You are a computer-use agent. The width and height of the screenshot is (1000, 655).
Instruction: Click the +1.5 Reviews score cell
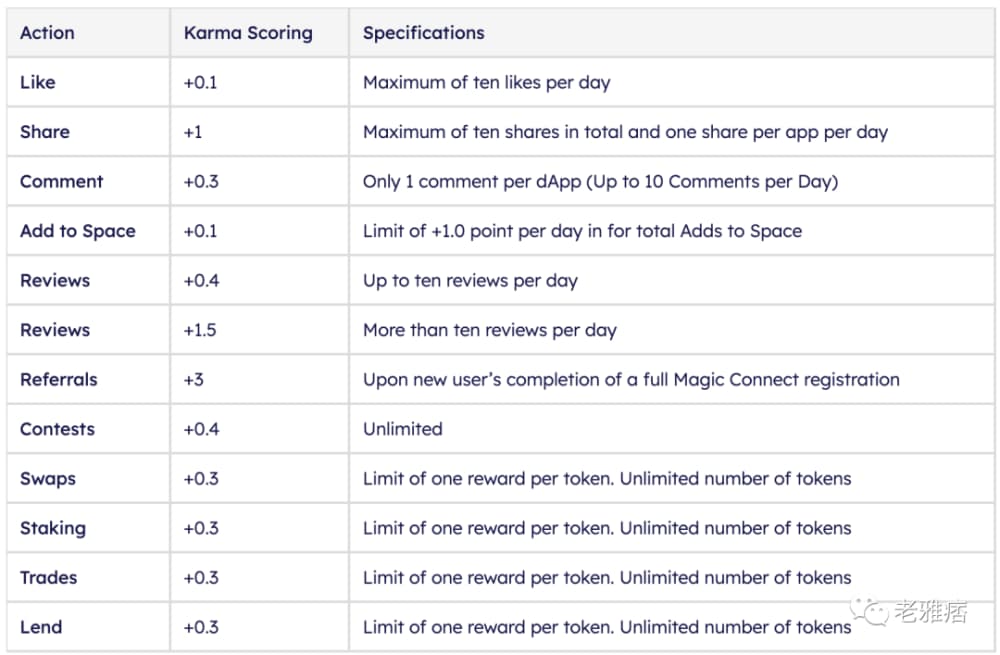pos(200,330)
